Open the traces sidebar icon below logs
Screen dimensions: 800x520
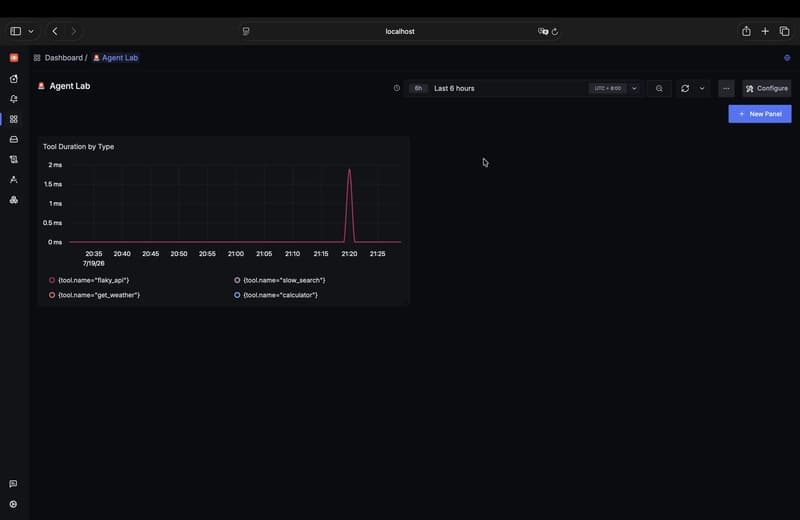pyautogui.click(x=14, y=180)
